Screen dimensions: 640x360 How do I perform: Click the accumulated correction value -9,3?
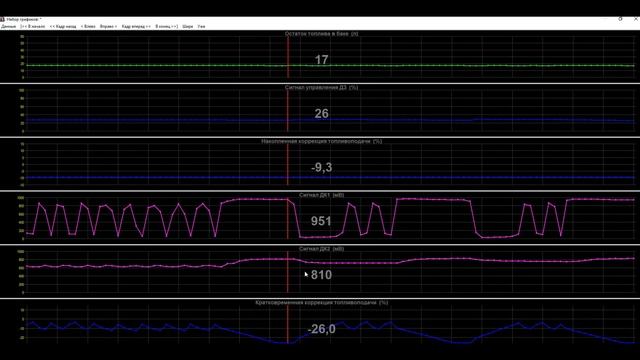[x=322, y=167]
